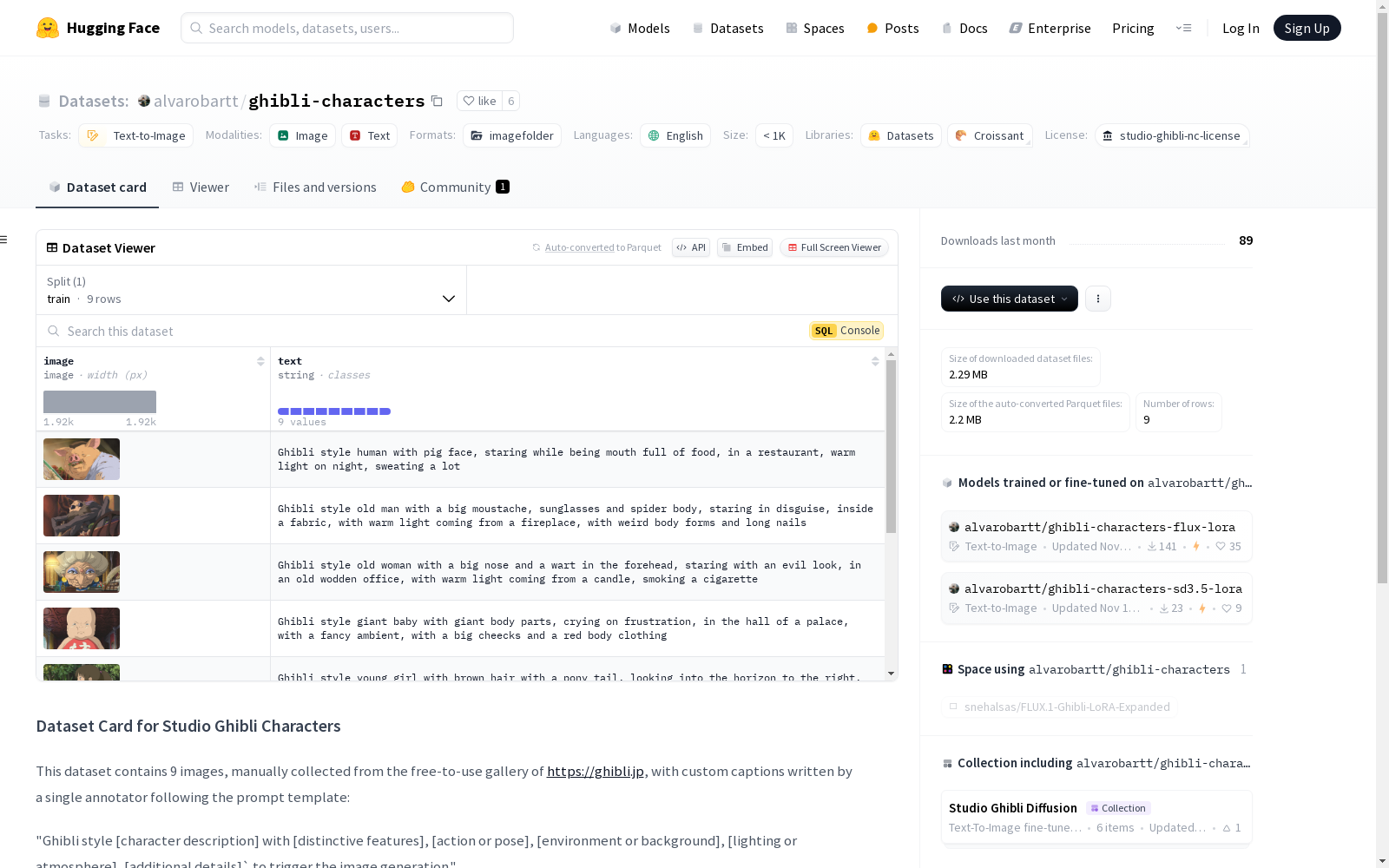
Task: Open the Community tab
Action: (x=455, y=187)
